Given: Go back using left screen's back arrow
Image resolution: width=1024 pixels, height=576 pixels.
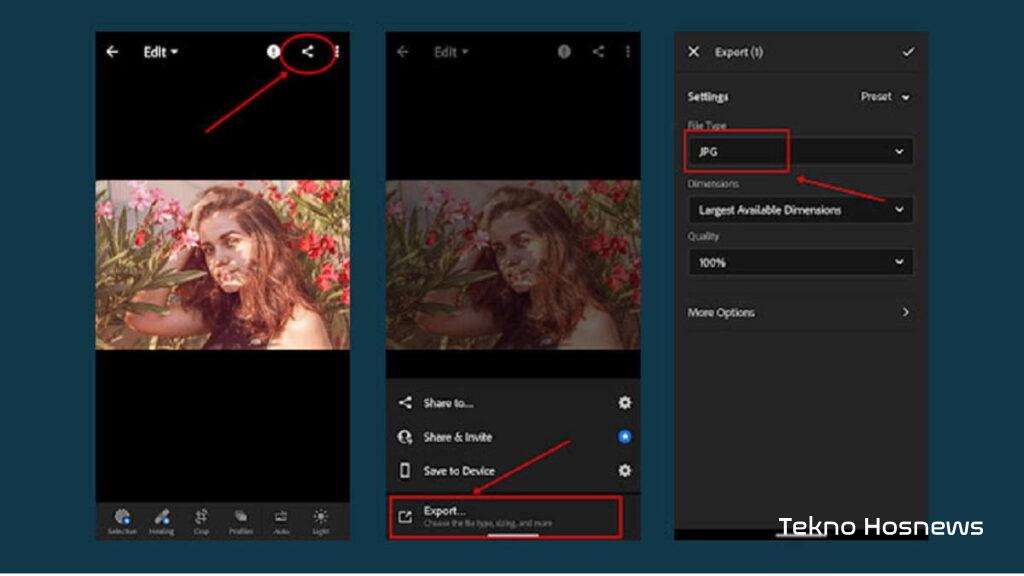Looking at the screenshot, I should tap(112, 52).
